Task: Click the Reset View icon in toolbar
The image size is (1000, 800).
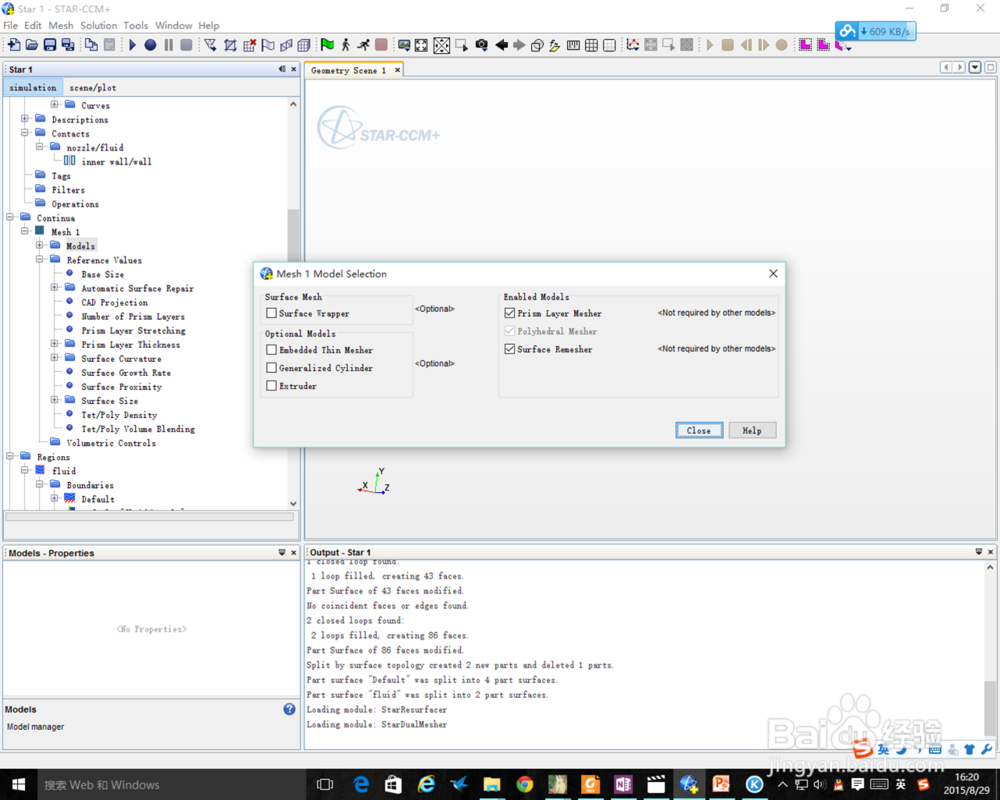Action: point(422,45)
